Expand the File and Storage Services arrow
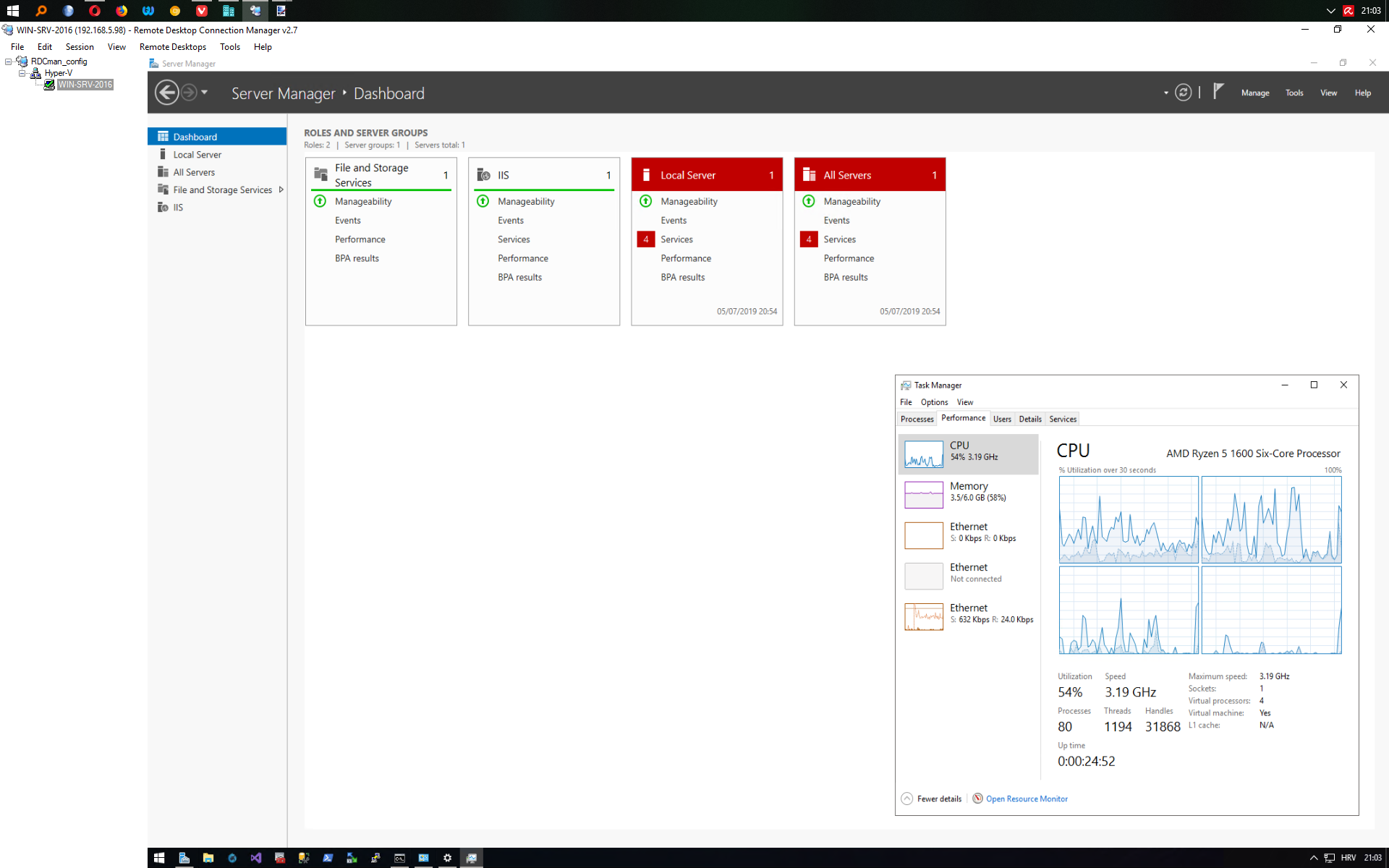 pyautogui.click(x=281, y=190)
